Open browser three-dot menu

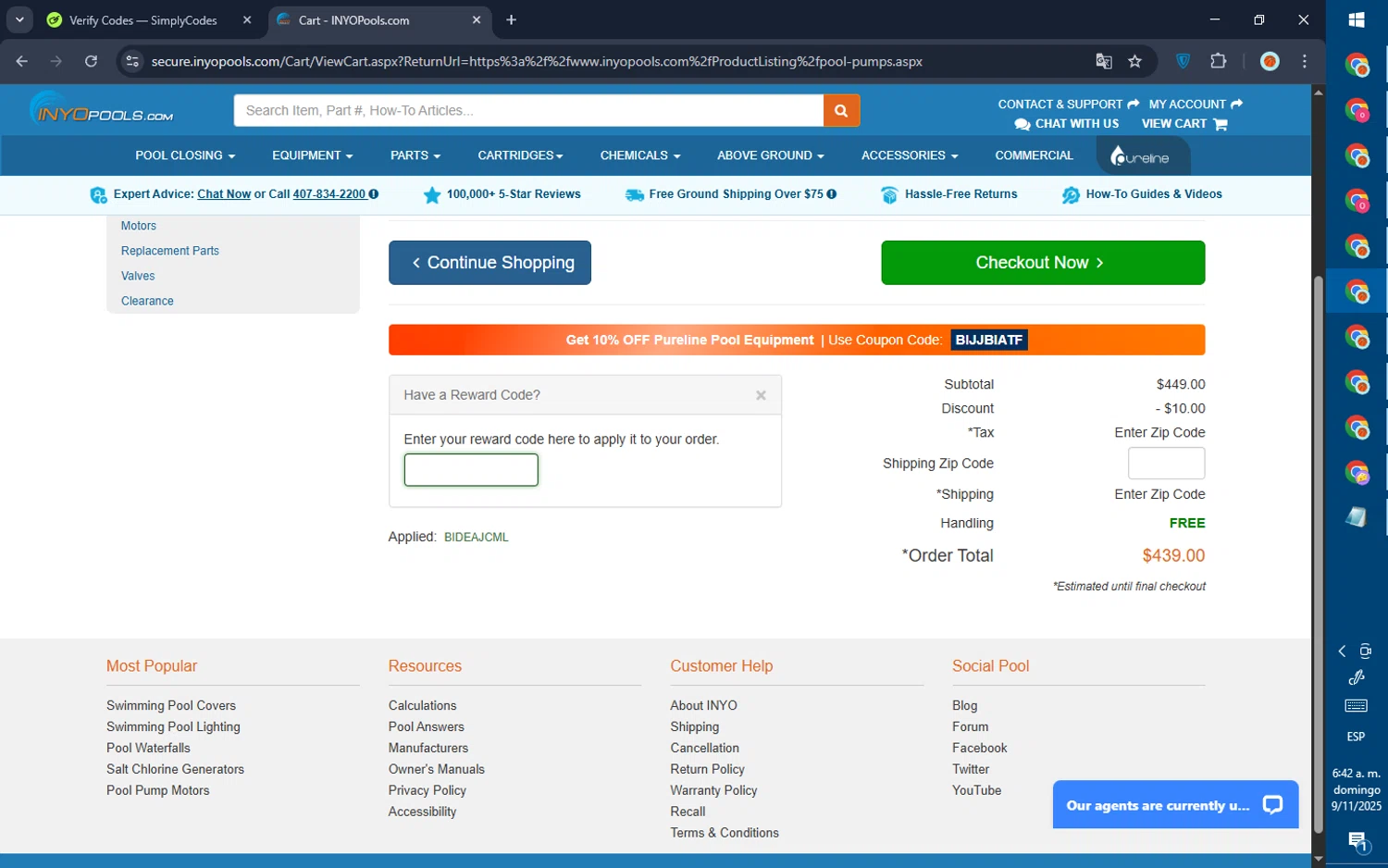pyautogui.click(x=1305, y=61)
